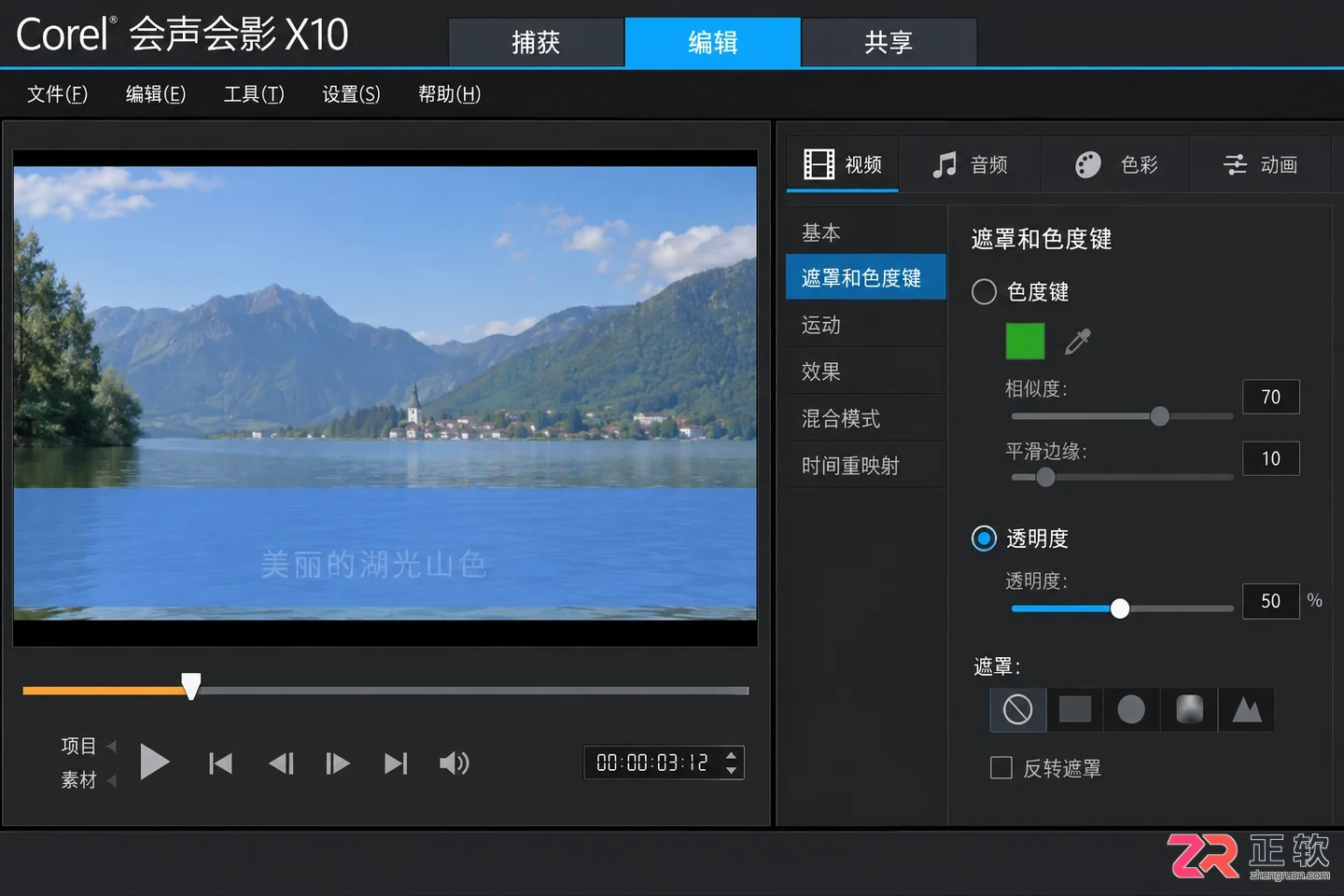Click the 平滑边缘 value field showing 10
The width and height of the screenshot is (1344, 896).
(1270, 458)
